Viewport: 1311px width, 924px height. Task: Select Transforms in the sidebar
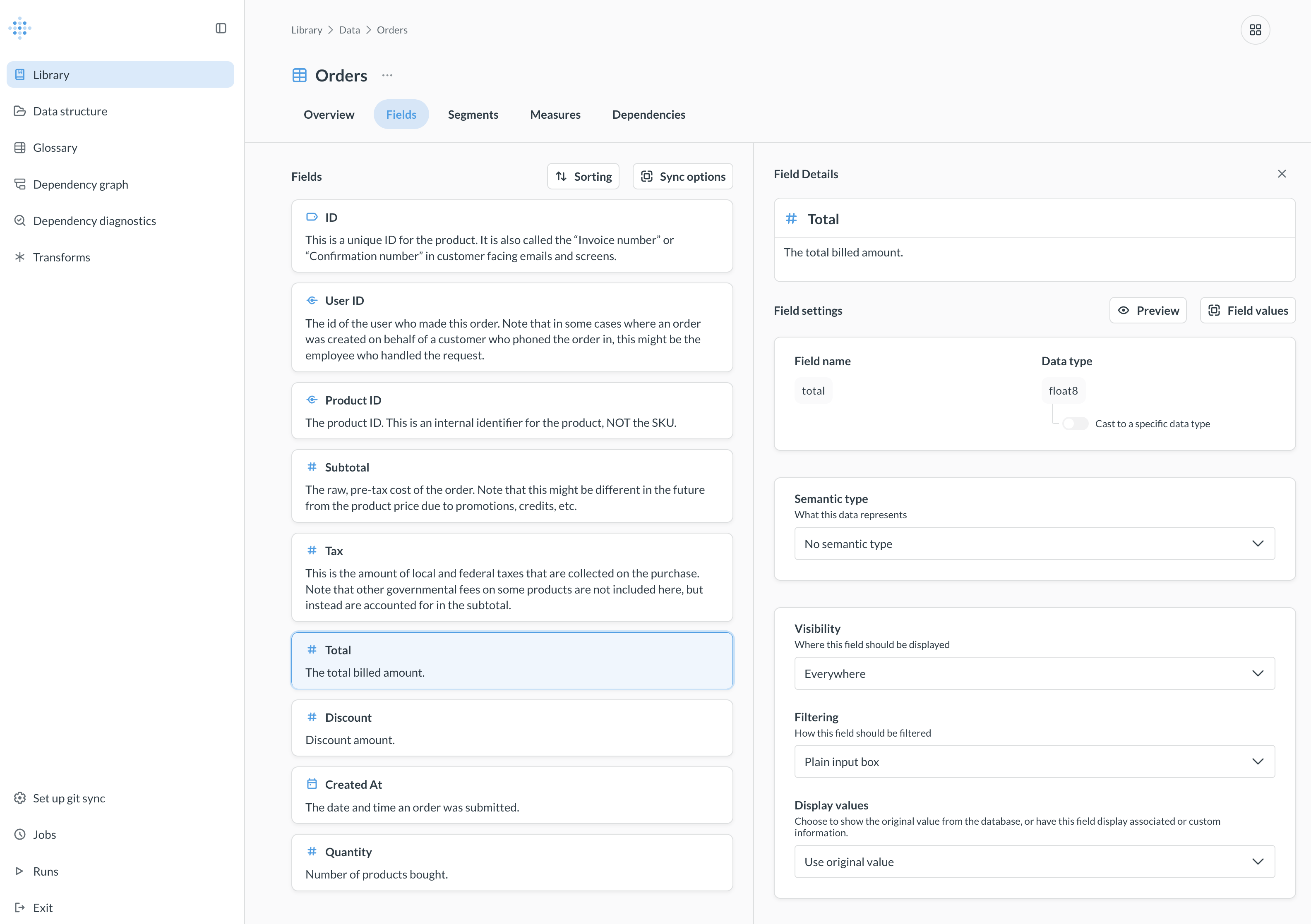pos(62,257)
